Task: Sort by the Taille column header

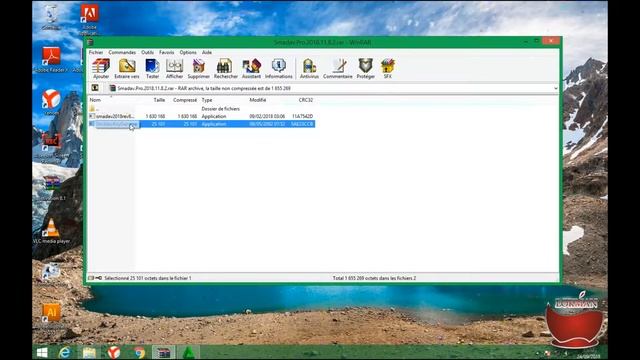Action: (159, 100)
